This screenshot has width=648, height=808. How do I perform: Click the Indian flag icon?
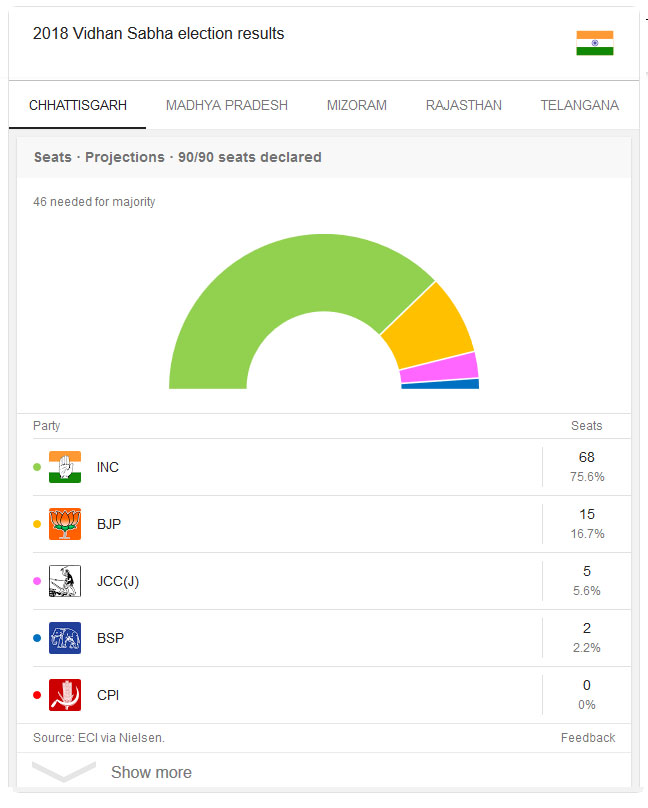click(594, 43)
